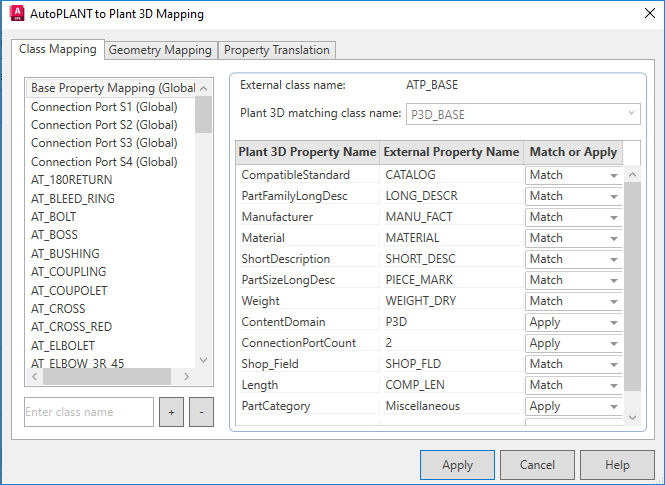Select AT_COUPOLET in class list
The height and width of the screenshot is (485, 665).
[69, 290]
